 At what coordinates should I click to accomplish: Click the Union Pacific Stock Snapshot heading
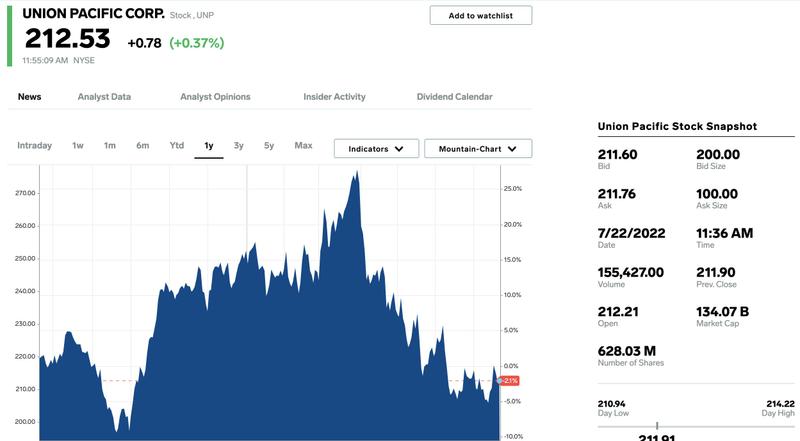[677, 127]
